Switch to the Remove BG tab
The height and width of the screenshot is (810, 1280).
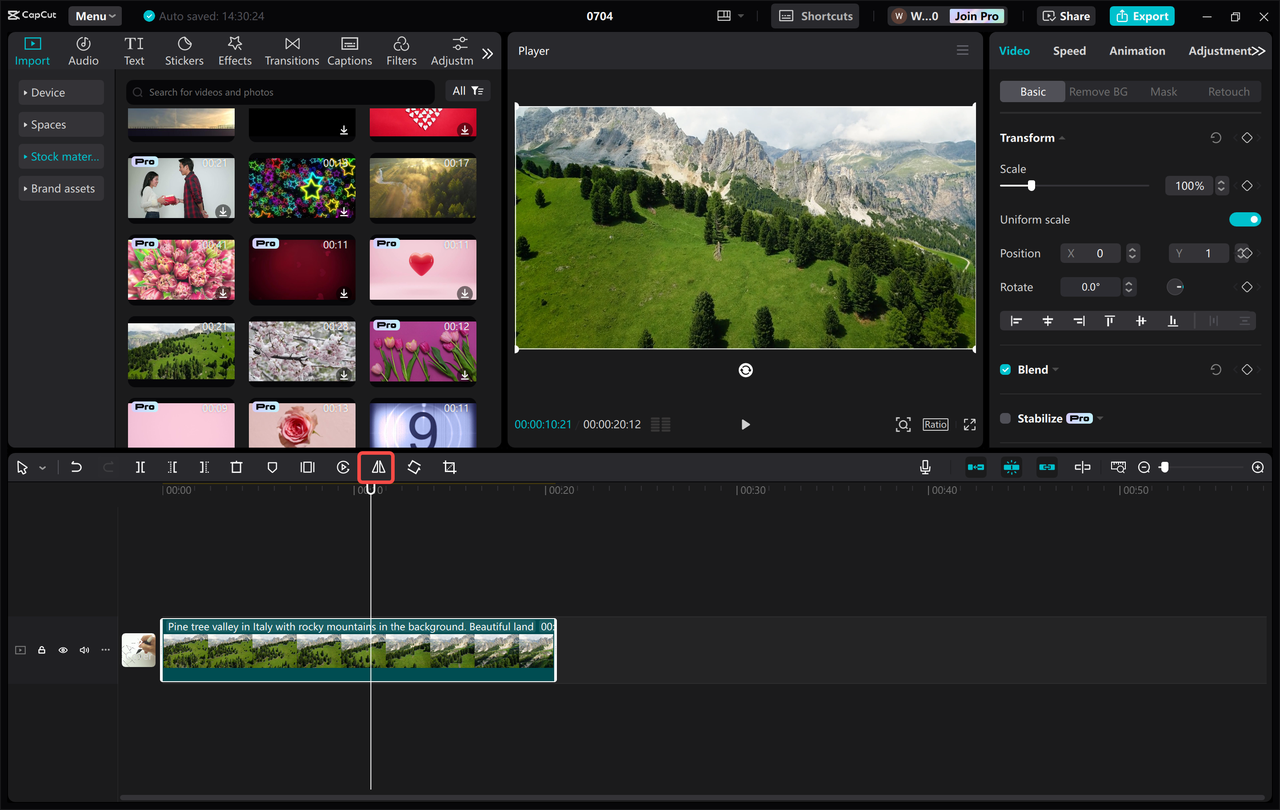(1098, 91)
